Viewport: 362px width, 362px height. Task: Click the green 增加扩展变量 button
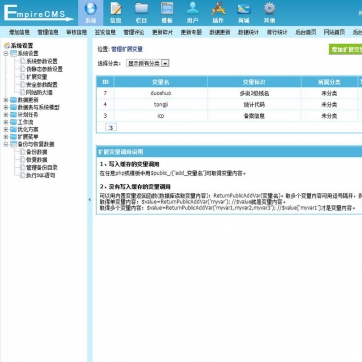coord(346,50)
